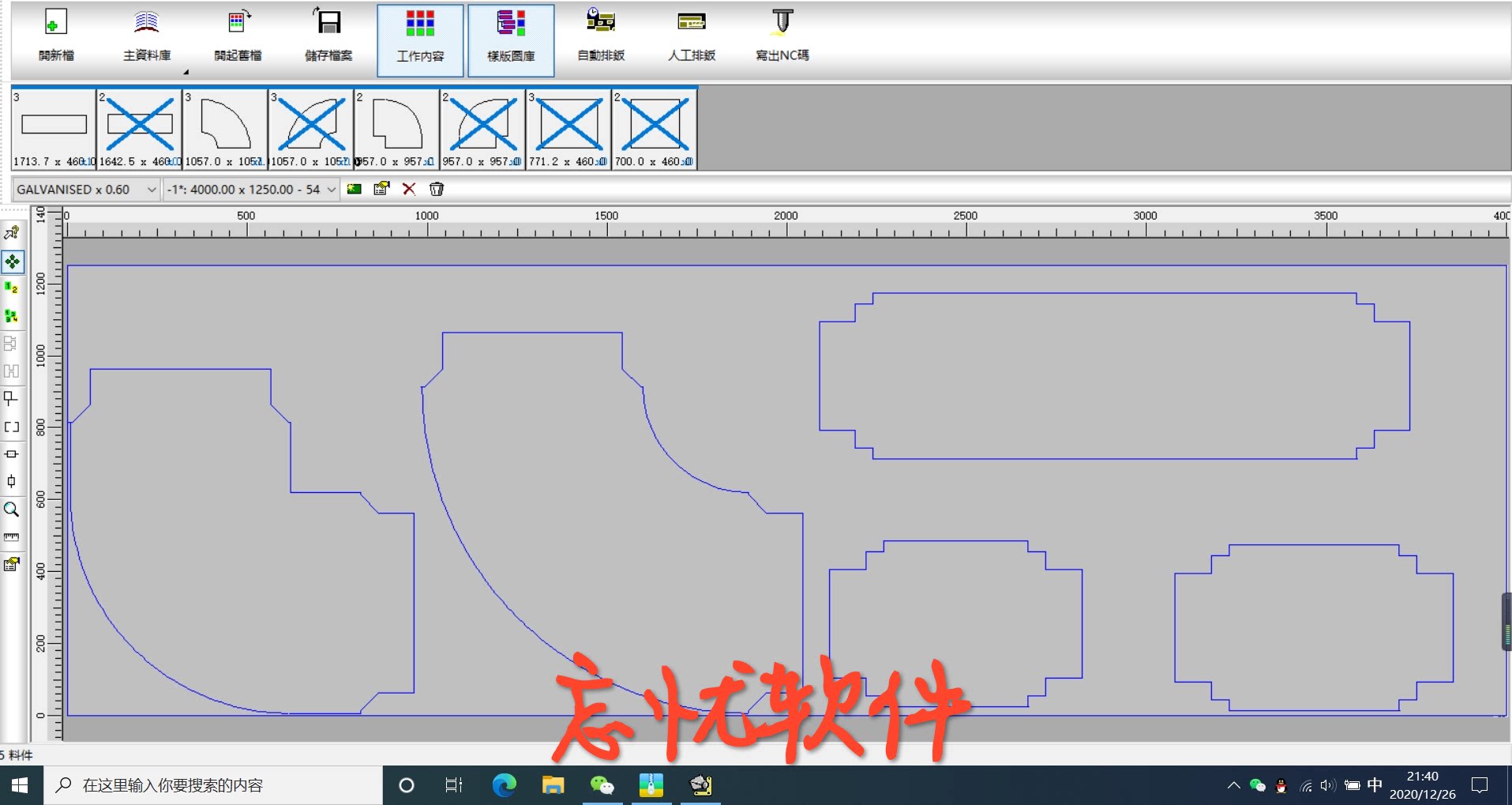Click the status bar text 料件
1512x805 pixels.
tap(21, 755)
